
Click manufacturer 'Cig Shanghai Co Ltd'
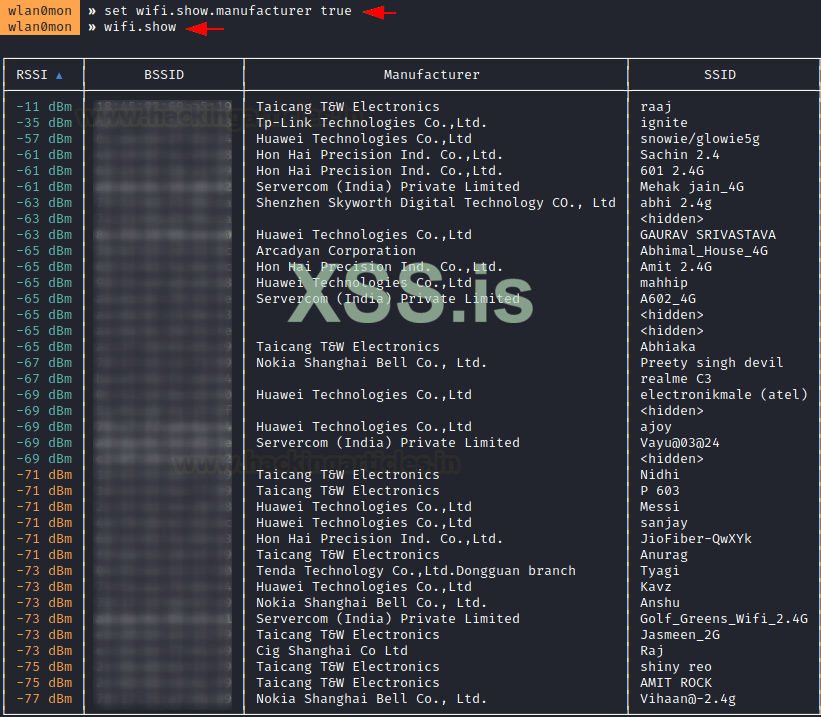pyautogui.click(x=331, y=650)
